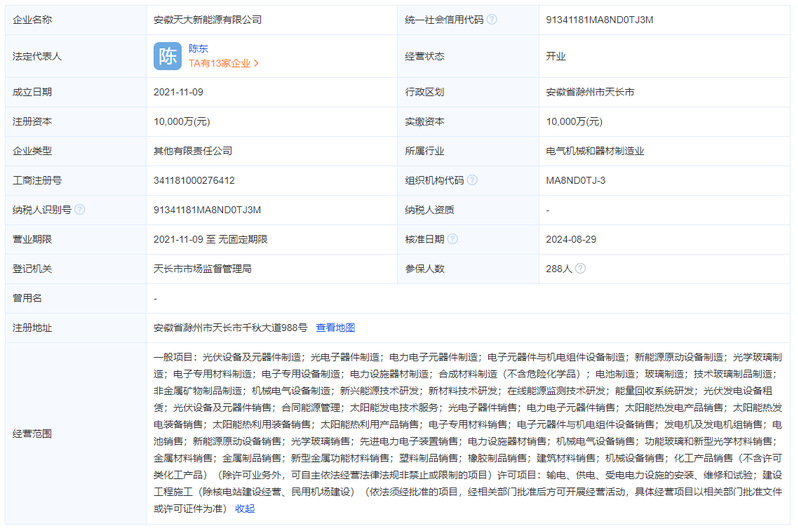Image resolution: width=798 pixels, height=531 pixels.
Task: Click 查看地图 to view map
Action: [335, 328]
